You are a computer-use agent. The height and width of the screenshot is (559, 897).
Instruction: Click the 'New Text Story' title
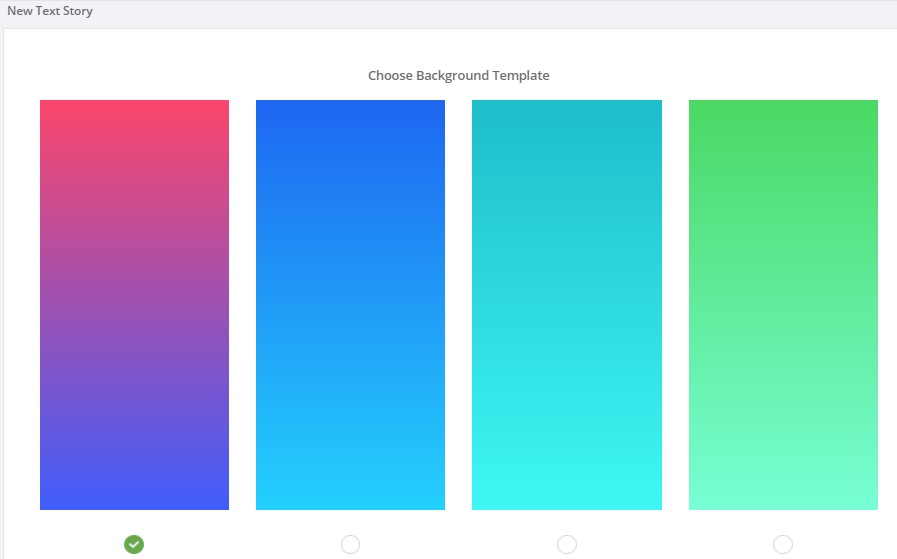click(x=50, y=11)
